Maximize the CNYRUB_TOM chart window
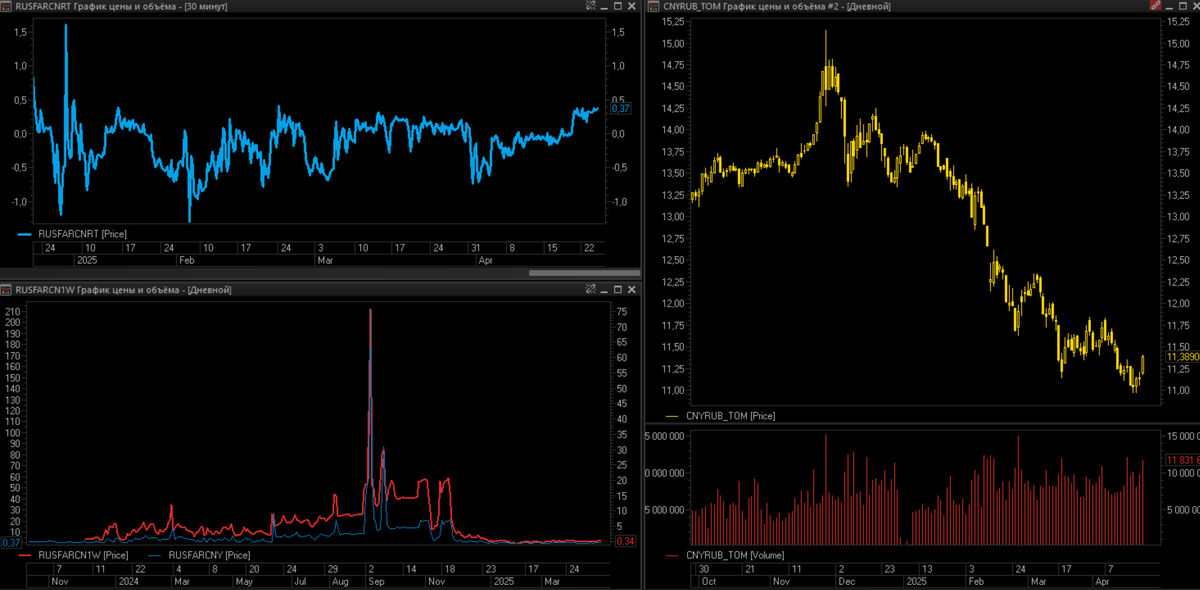 click(x=1185, y=6)
